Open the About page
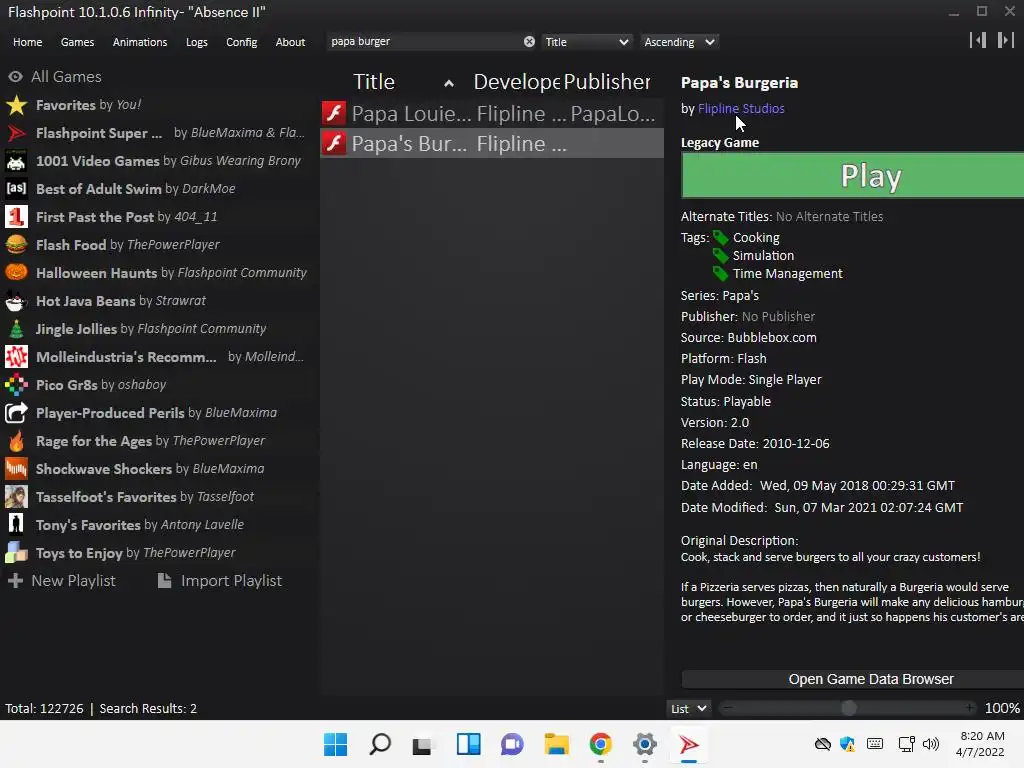The height and width of the screenshot is (768, 1024). 290,42
